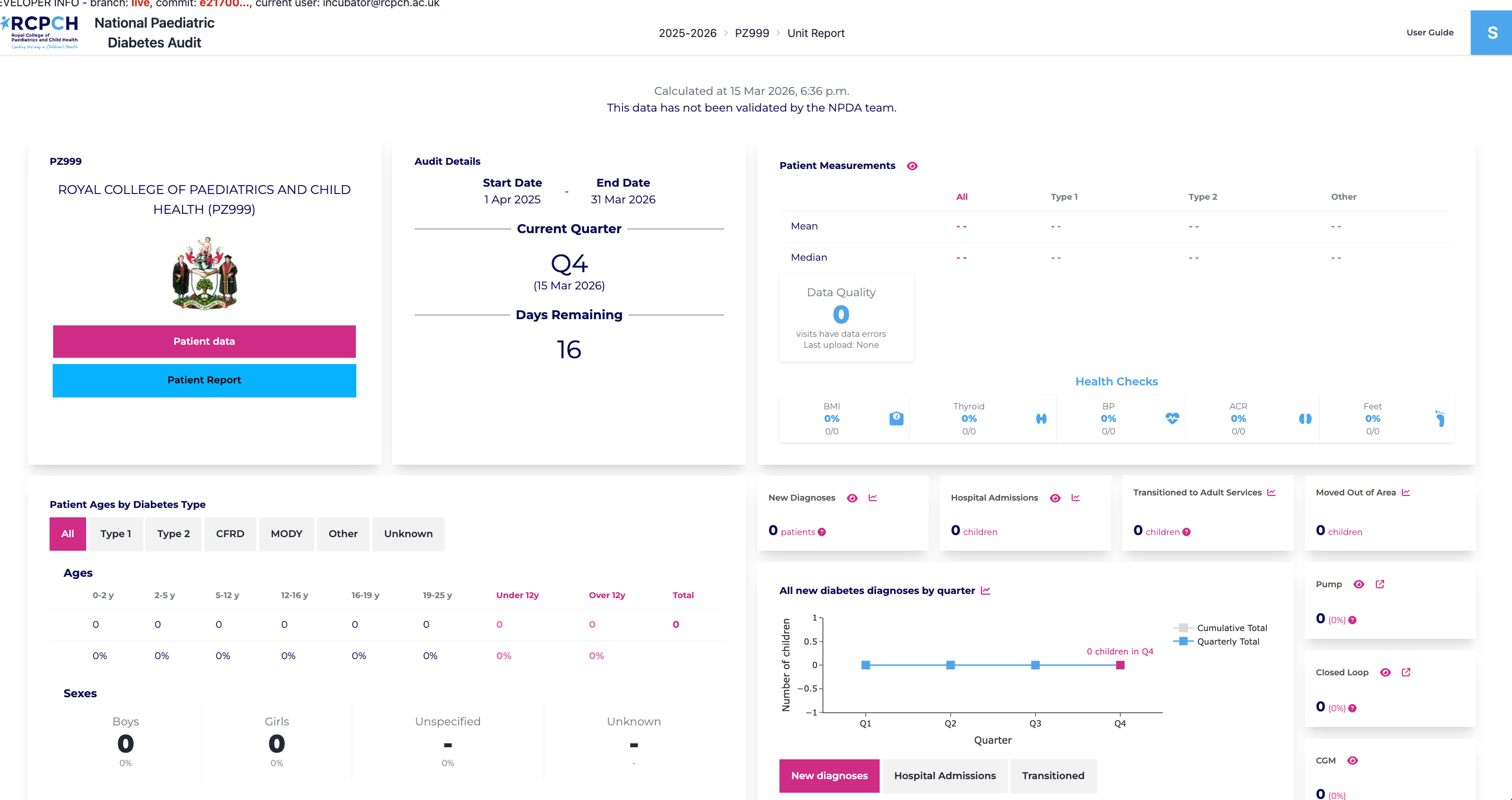
Task: Select the Type 1 diabetes tab
Action: click(x=115, y=534)
